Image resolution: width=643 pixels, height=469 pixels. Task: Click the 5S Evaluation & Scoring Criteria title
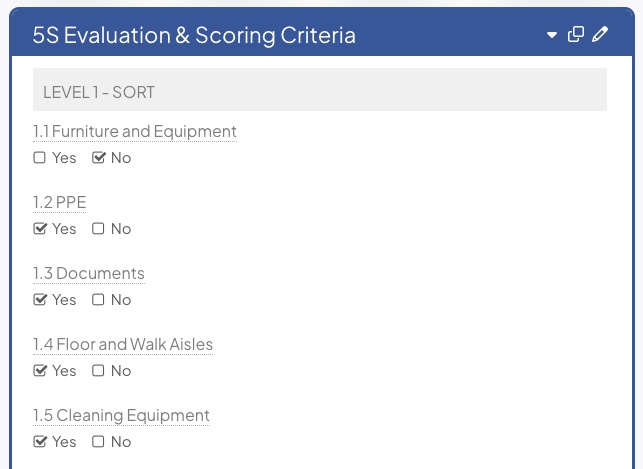194,36
